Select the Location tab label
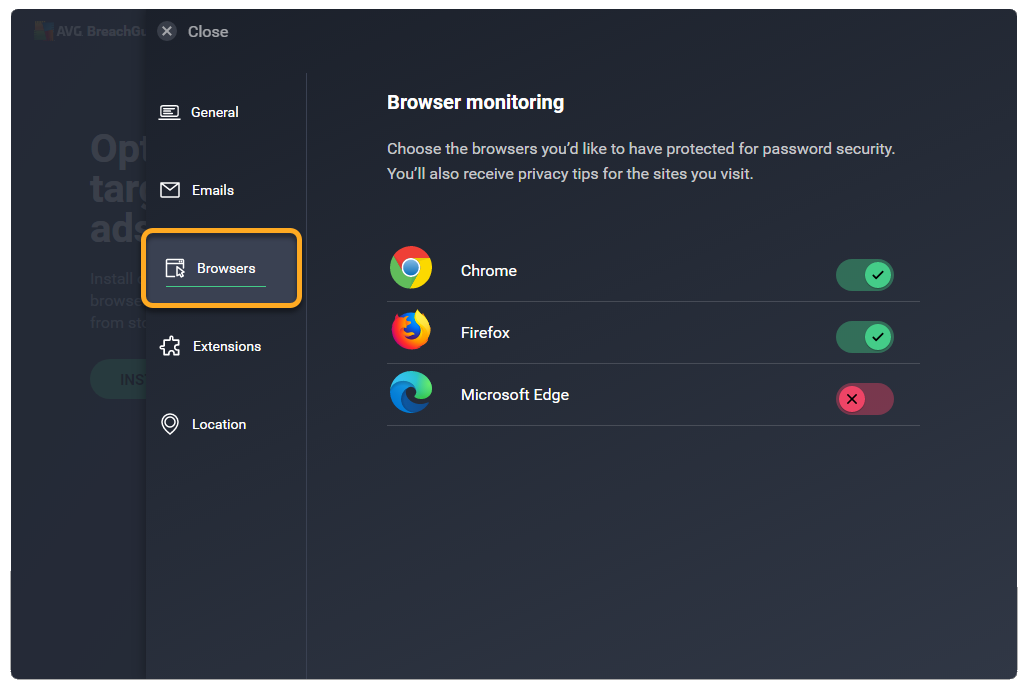This screenshot has width=1027, height=691. click(x=219, y=424)
